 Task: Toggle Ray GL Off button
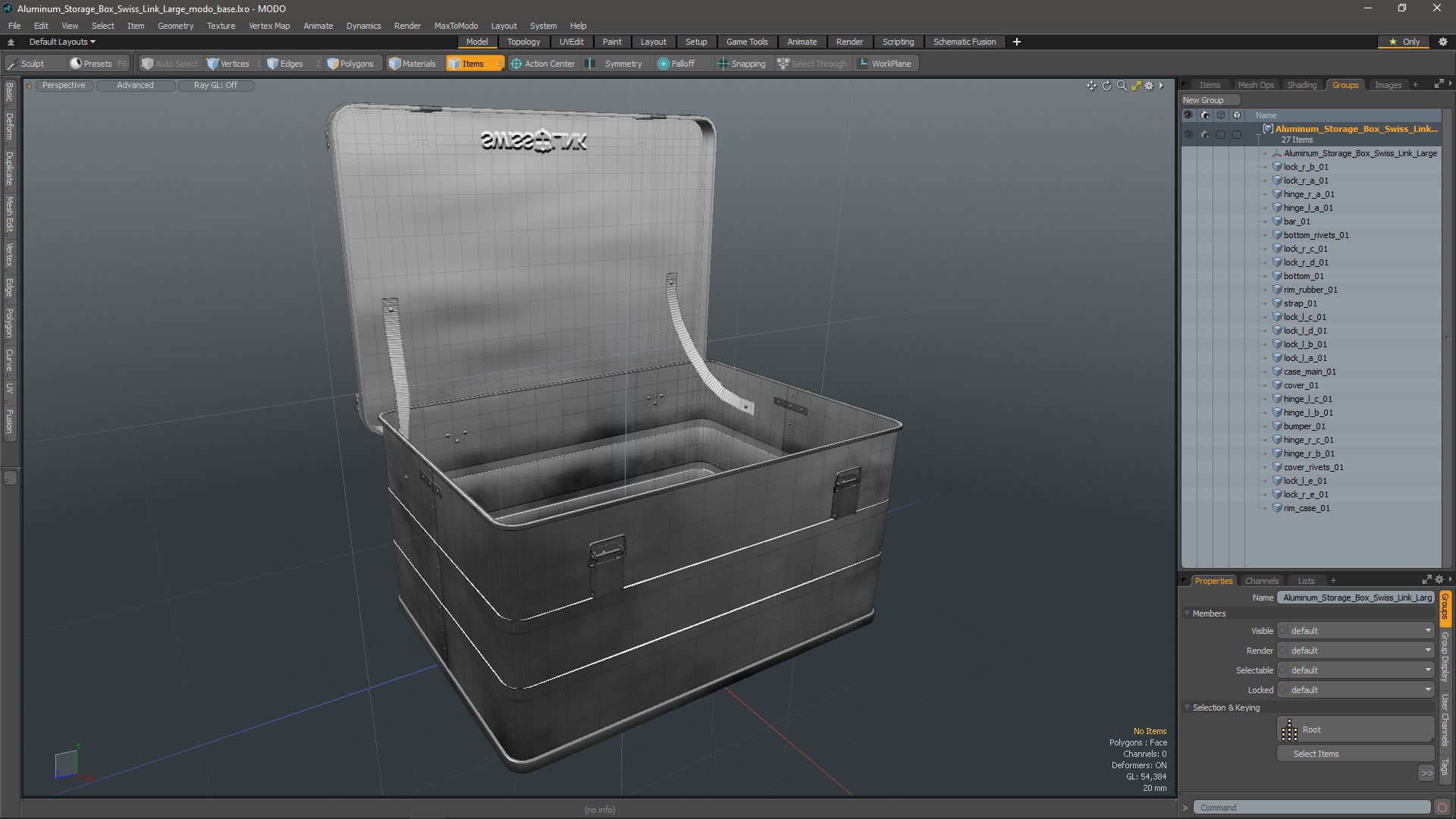pos(215,85)
